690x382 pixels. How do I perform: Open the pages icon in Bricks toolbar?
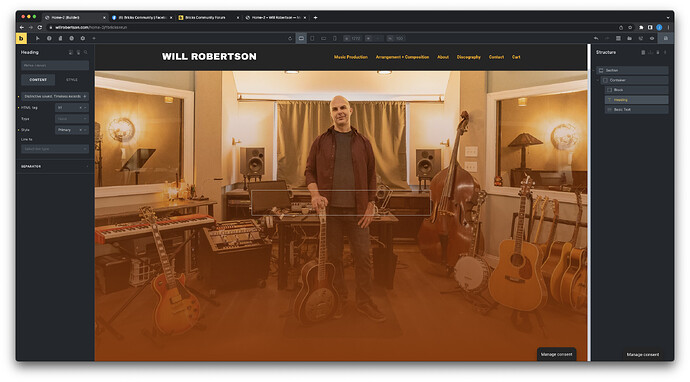tap(60, 38)
